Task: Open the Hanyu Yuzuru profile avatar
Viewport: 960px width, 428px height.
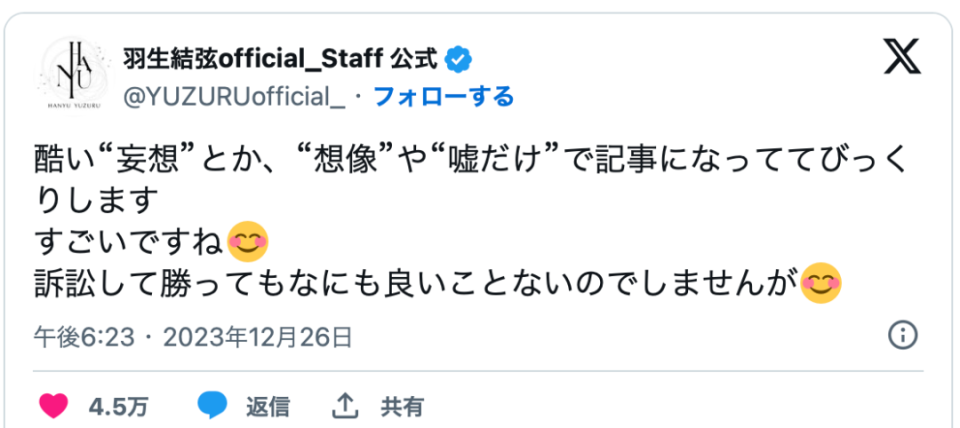Action: (75, 75)
